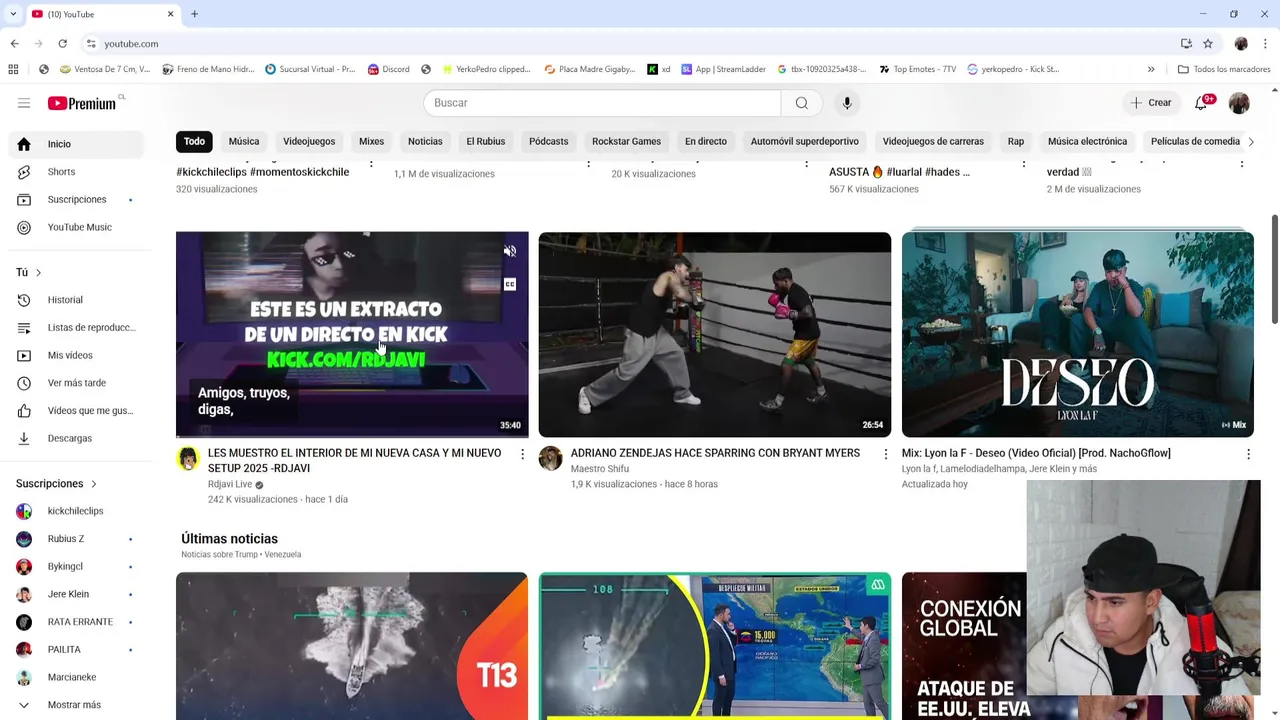Show hidden bookmarks with the chevron
Viewport: 1280px width, 720px height.
(x=1151, y=69)
